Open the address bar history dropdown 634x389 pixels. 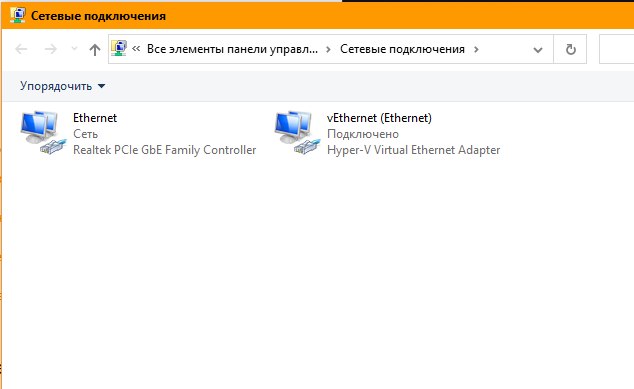[x=538, y=50]
